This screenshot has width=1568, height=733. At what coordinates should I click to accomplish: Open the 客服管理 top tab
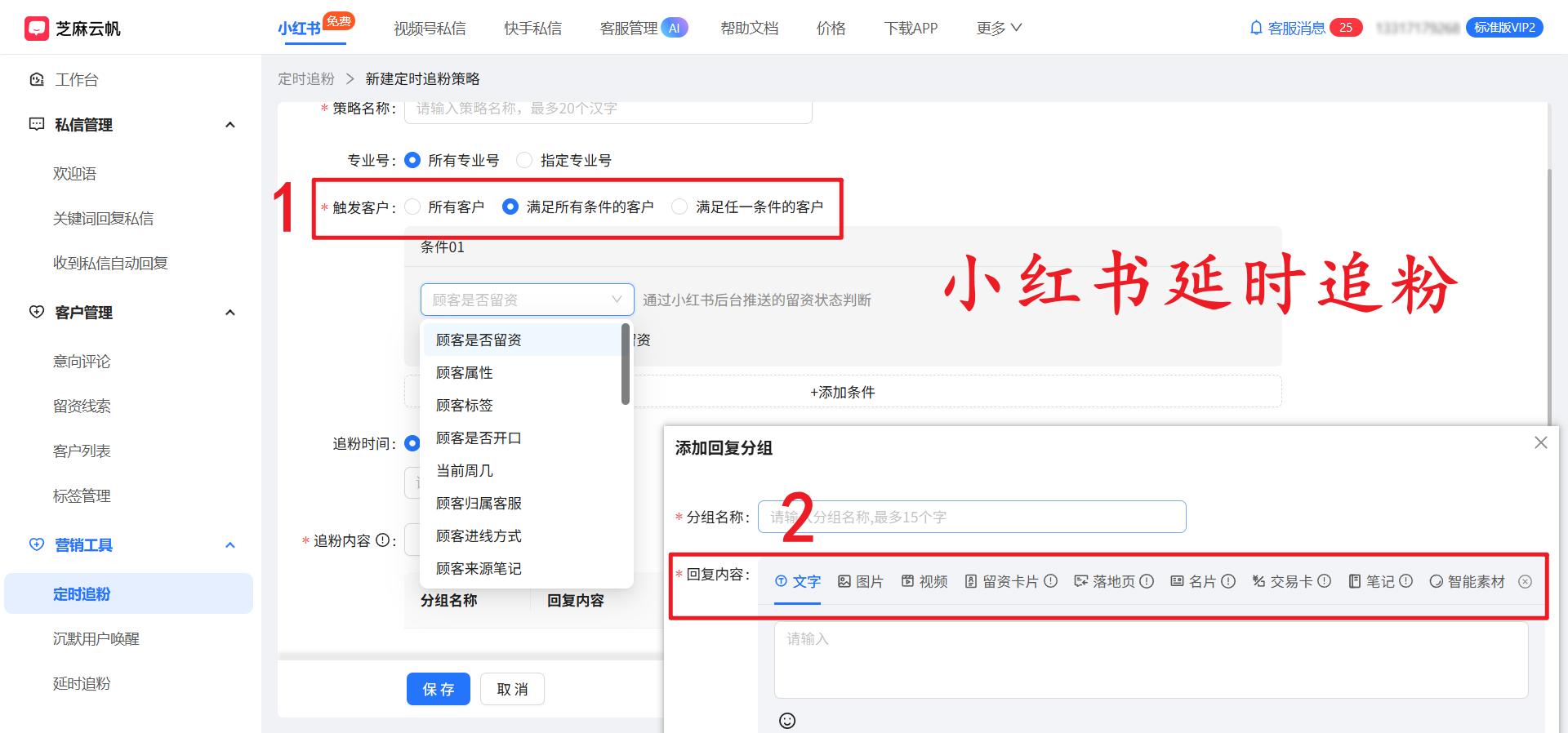click(629, 29)
